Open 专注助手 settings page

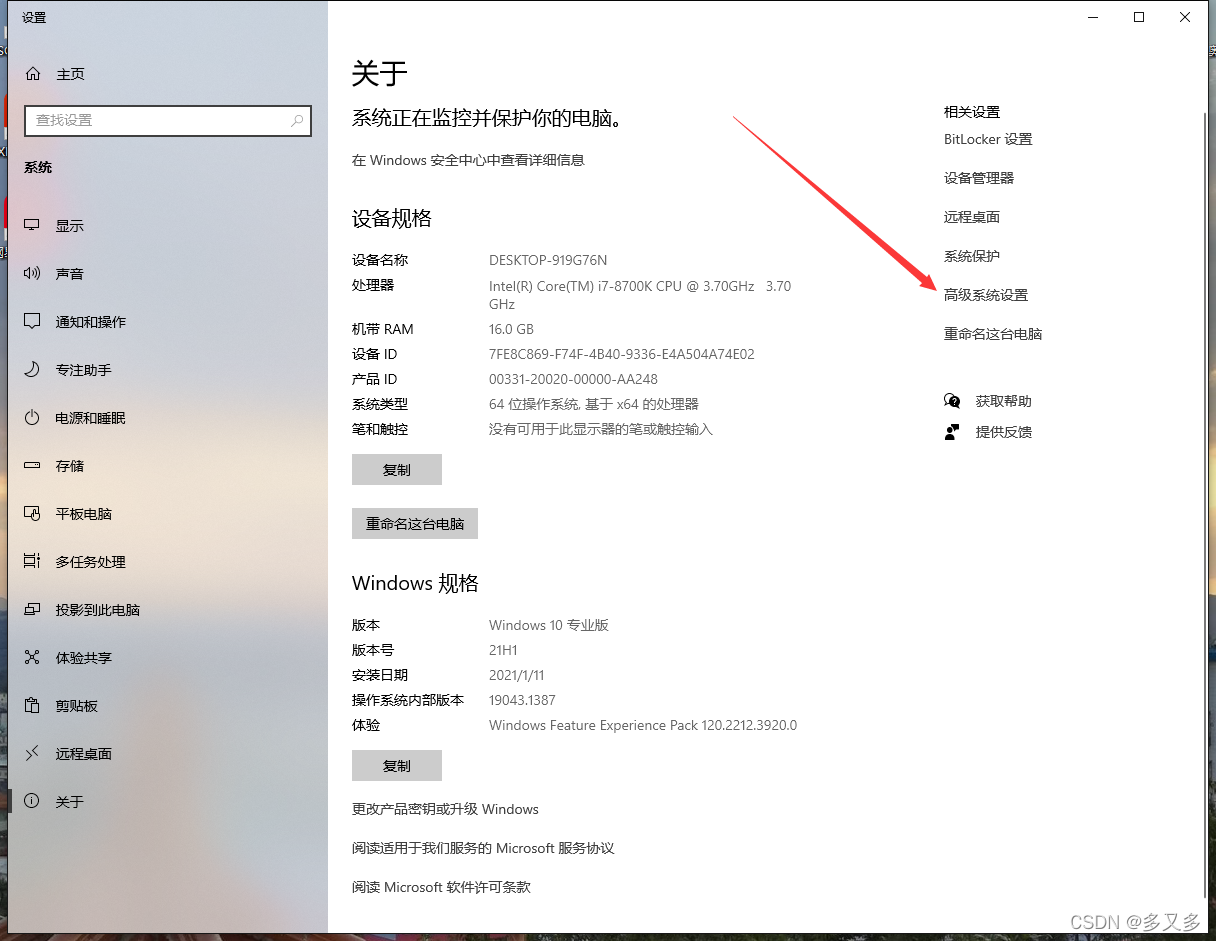(x=84, y=370)
